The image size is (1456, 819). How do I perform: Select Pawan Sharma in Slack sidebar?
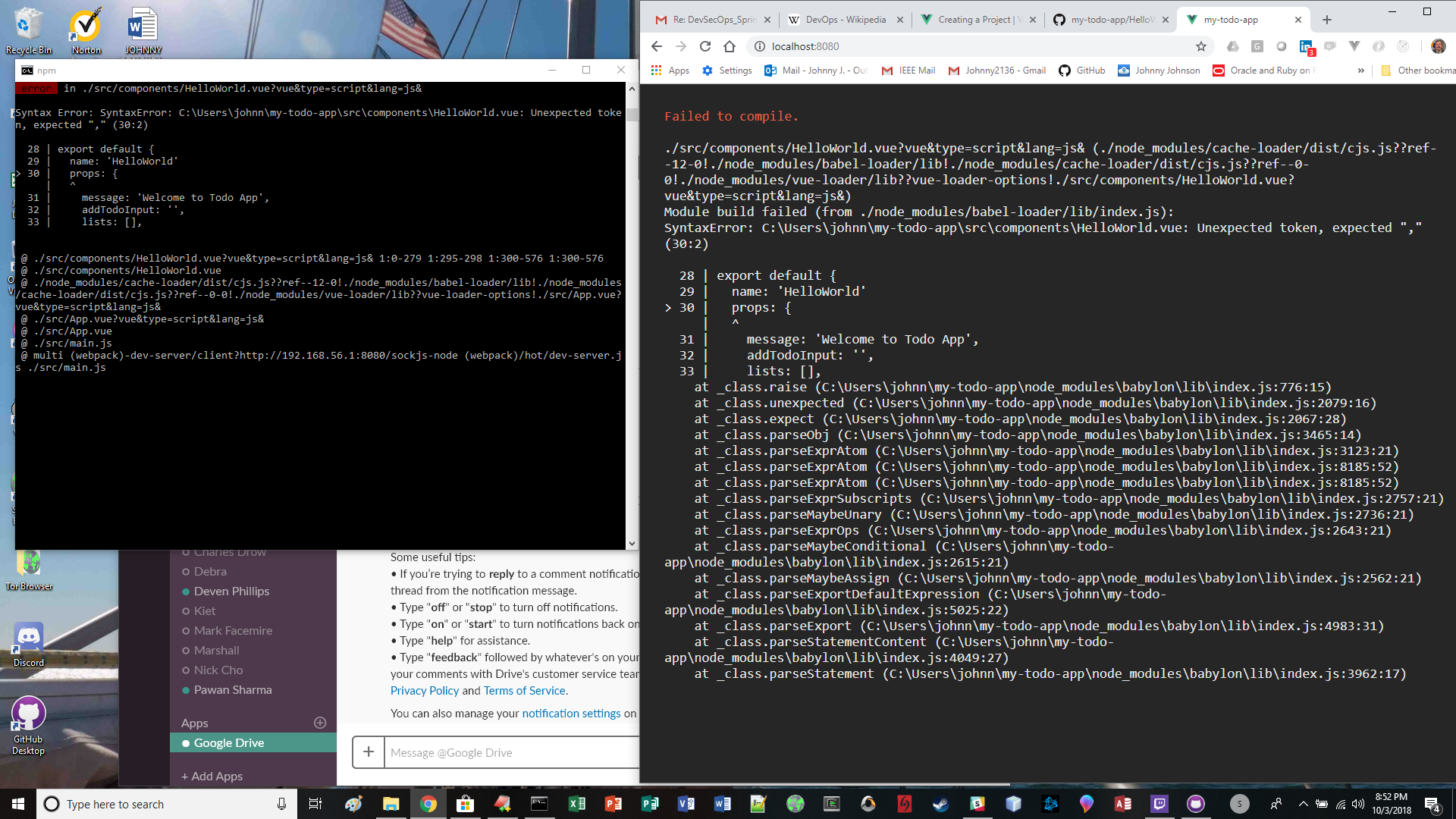[x=233, y=689]
